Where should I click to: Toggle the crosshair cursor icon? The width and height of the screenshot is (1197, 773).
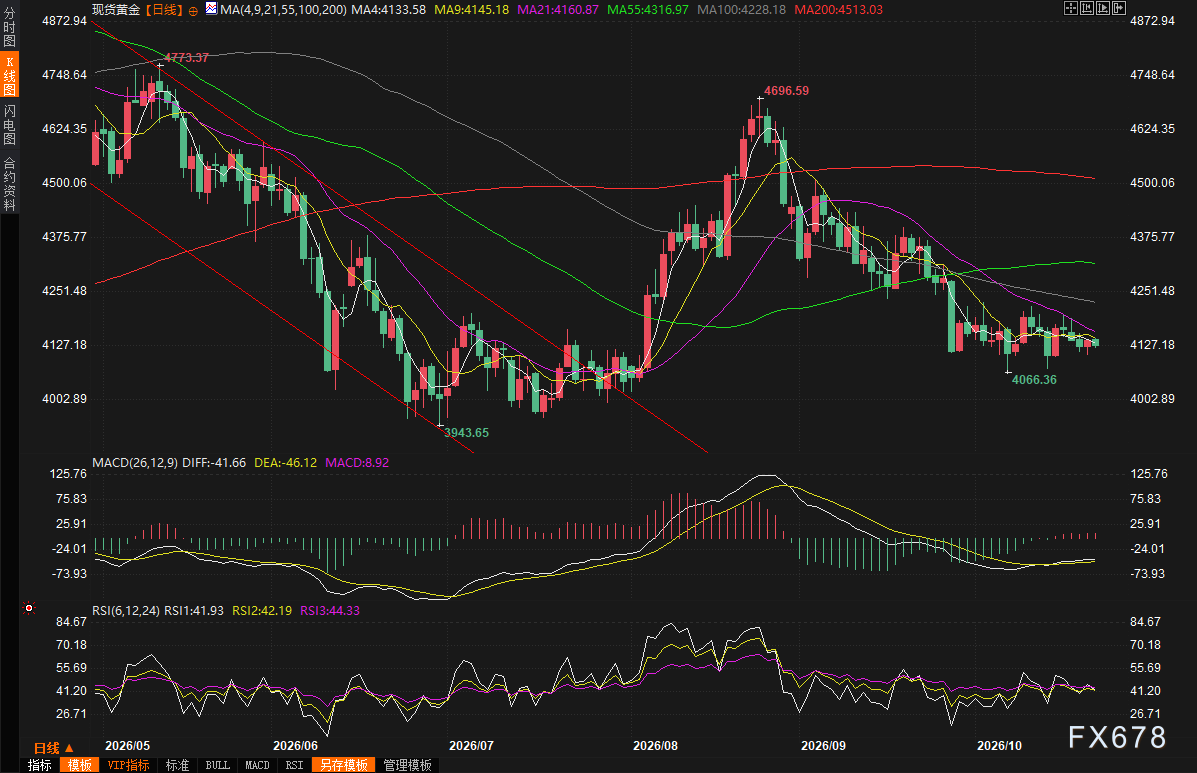(1071, 8)
